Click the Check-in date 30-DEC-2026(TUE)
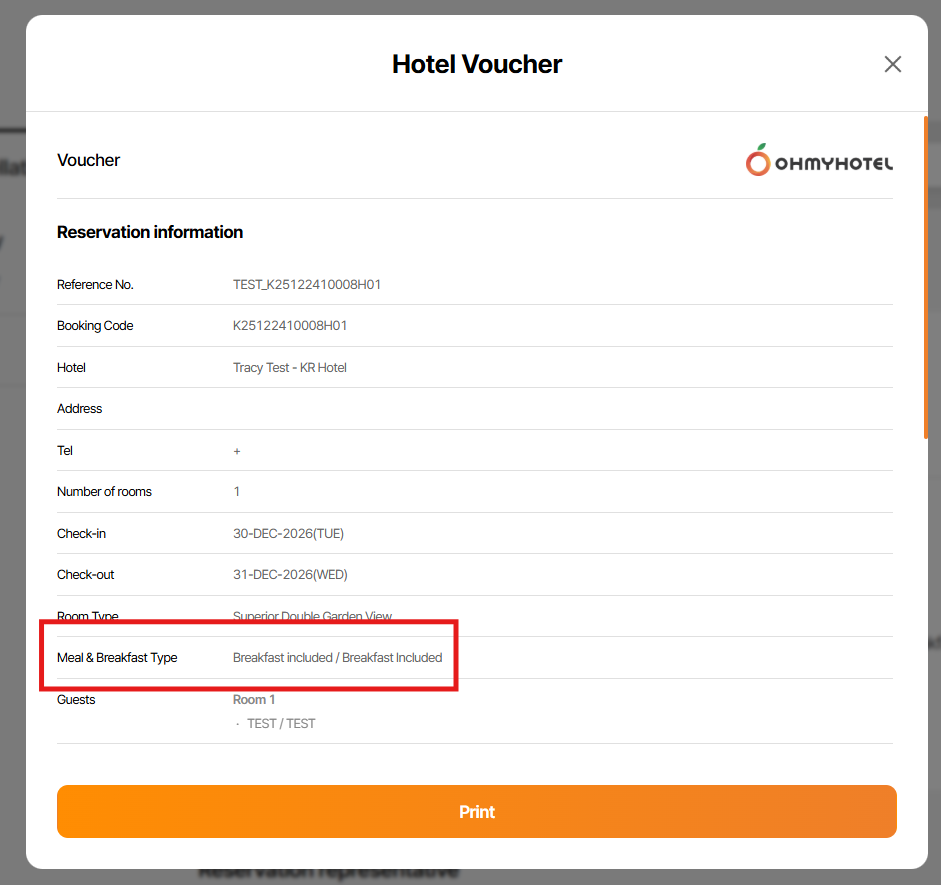941x885 pixels. [288, 534]
